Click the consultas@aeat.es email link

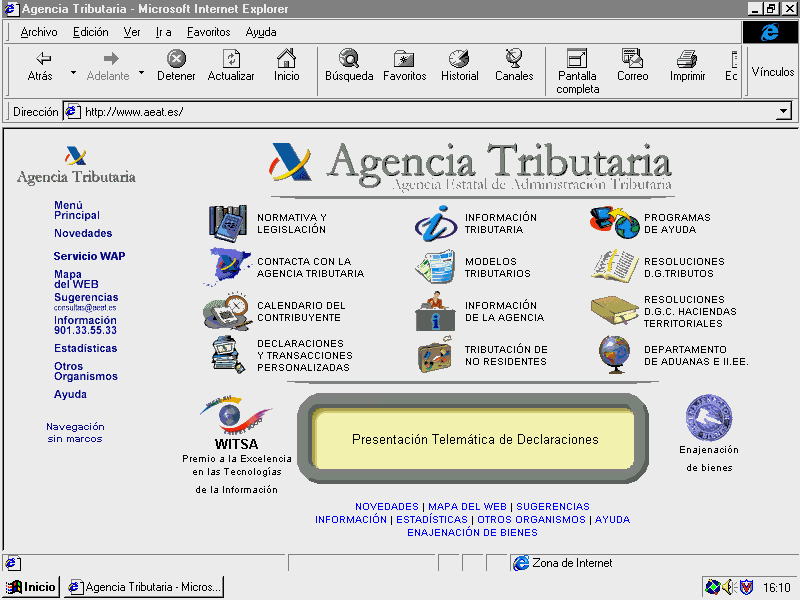click(x=85, y=308)
